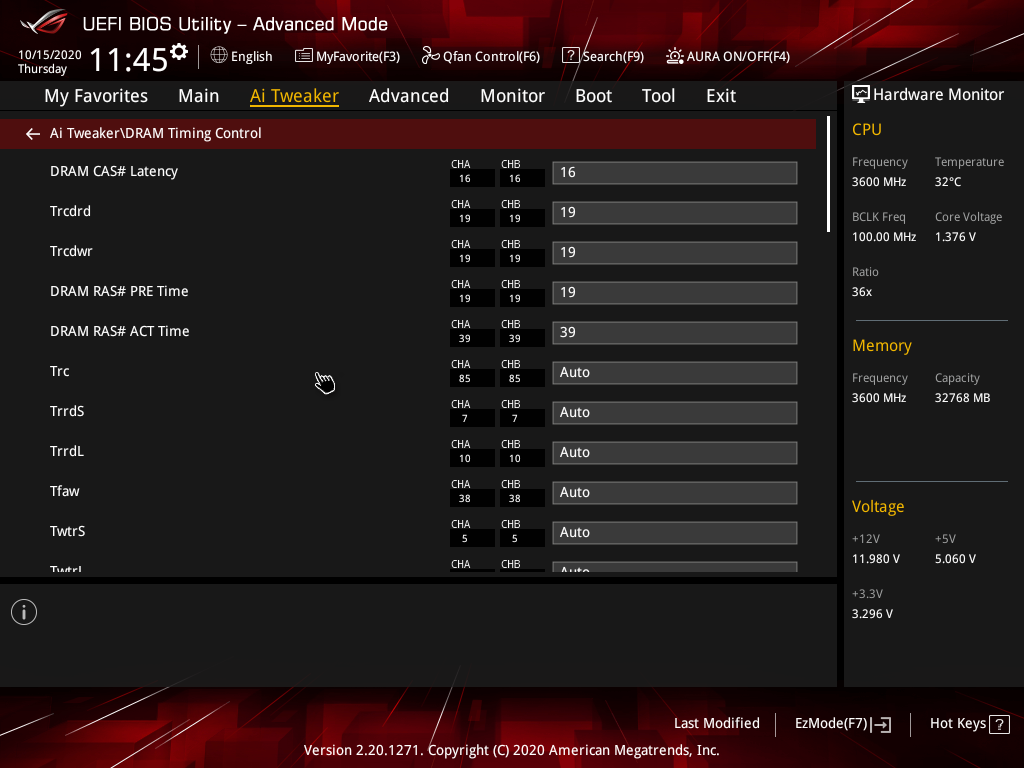
Task: Click the +3.3V 3.296 V reading
Action: click(x=872, y=614)
